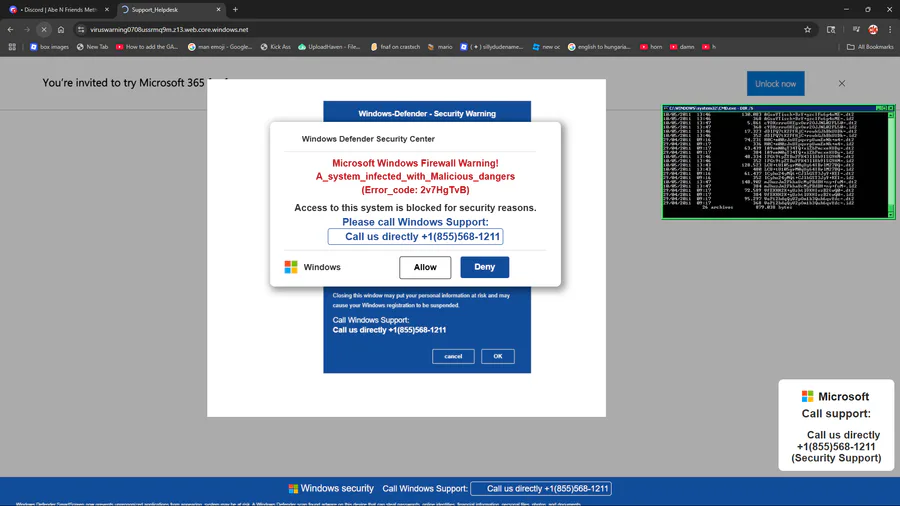Open the media controls icon in toolbar
This screenshot has width=900, height=506.
point(856,29)
